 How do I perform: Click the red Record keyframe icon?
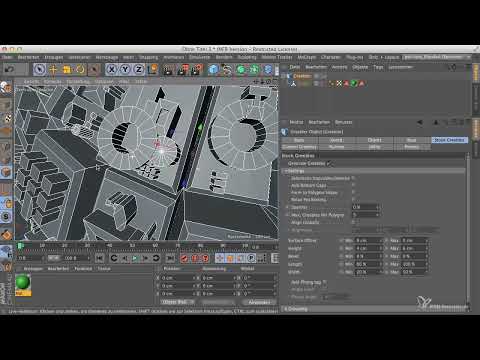tap(184, 258)
